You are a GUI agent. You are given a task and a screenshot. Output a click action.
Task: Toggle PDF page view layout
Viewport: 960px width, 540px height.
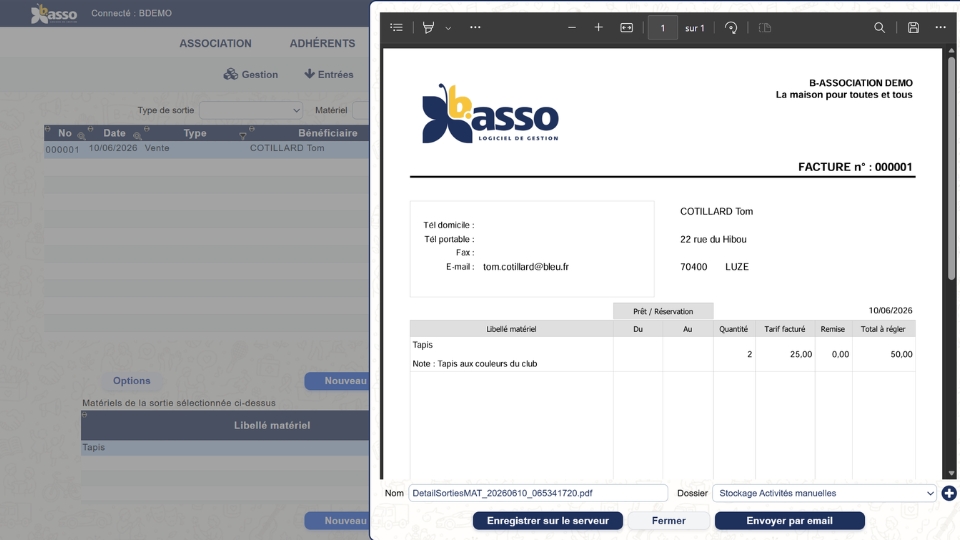click(765, 28)
